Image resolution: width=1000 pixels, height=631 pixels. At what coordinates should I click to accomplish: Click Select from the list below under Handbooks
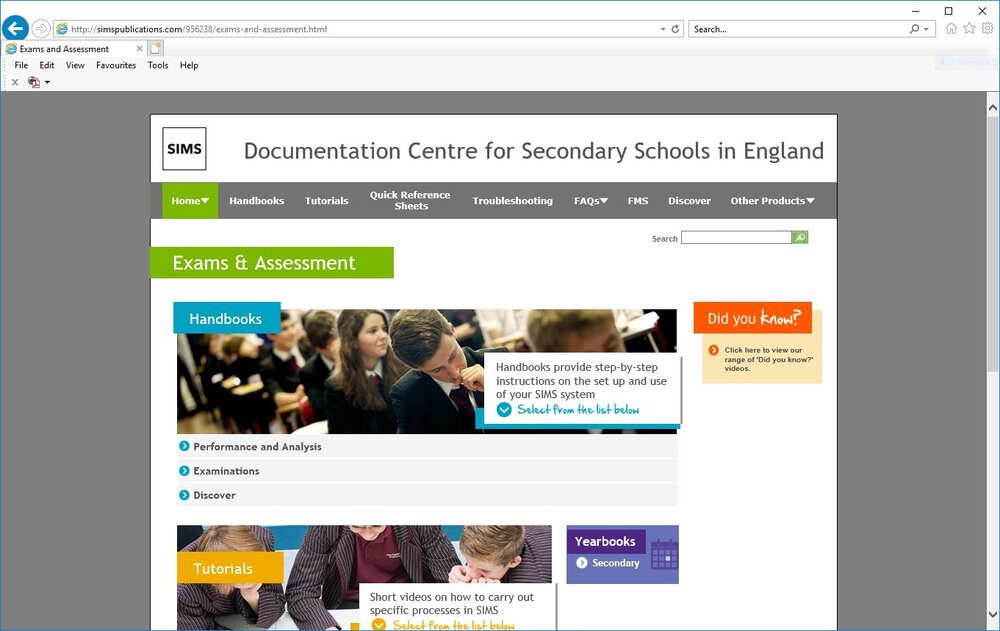coord(578,410)
